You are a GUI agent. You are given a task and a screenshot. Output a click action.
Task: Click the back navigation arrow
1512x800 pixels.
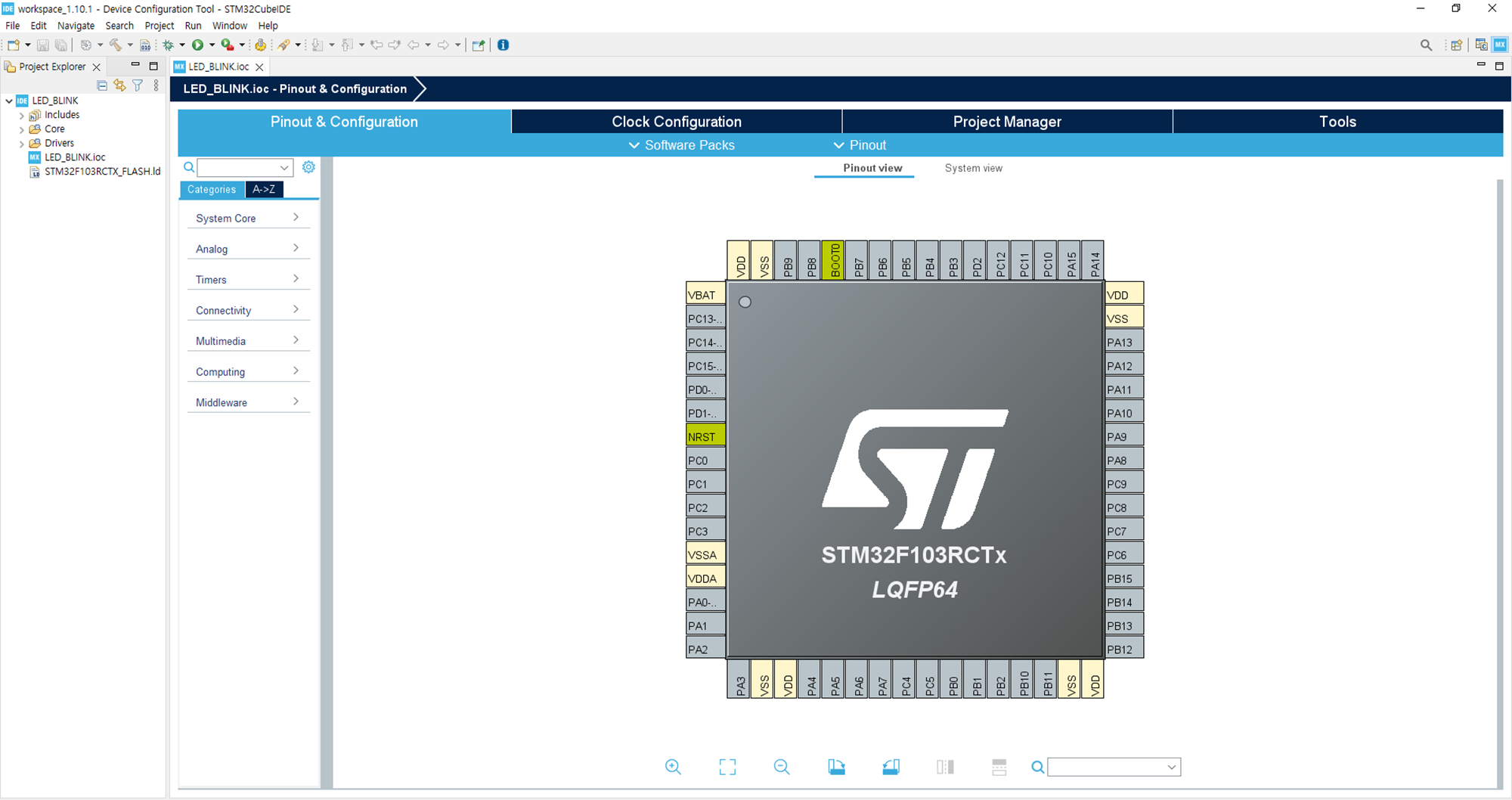(x=413, y=45)
